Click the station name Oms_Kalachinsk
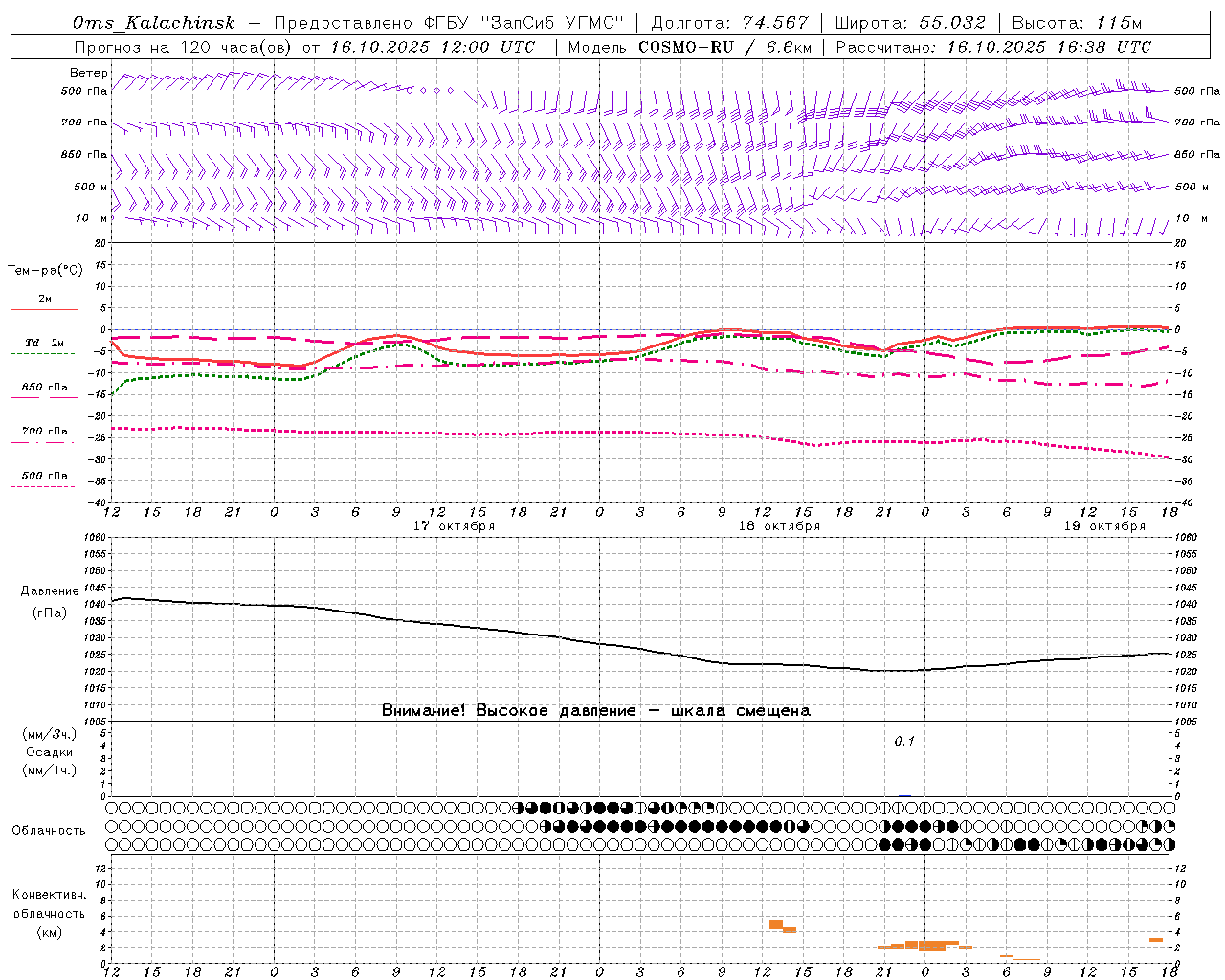The width and height of the screenshot is (1225, 980). pyautogui.click(x=153, y=24)
